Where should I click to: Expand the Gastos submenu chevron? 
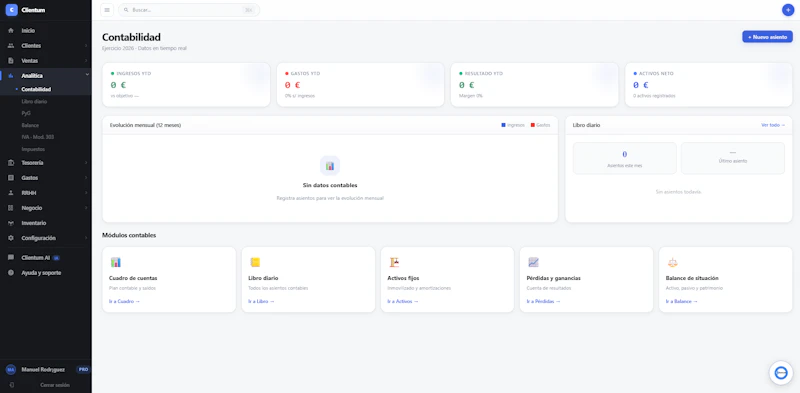pos(86,178)
